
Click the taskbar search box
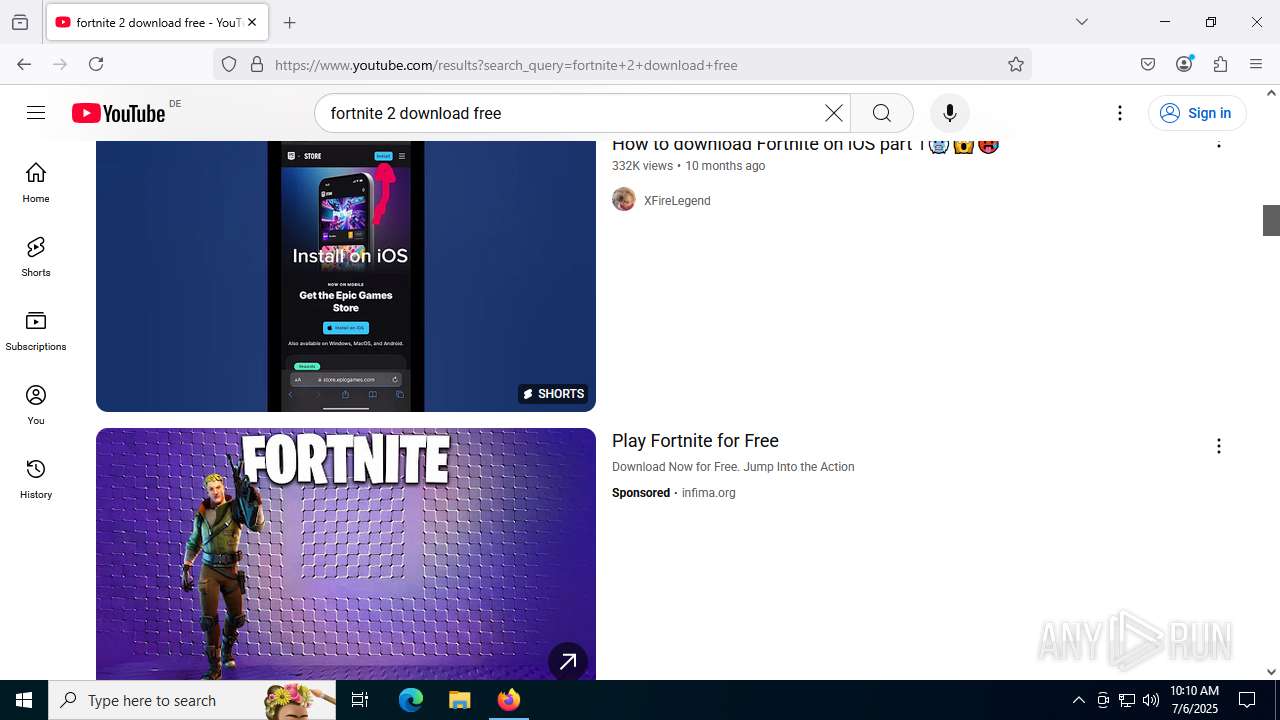coord(192,700)
